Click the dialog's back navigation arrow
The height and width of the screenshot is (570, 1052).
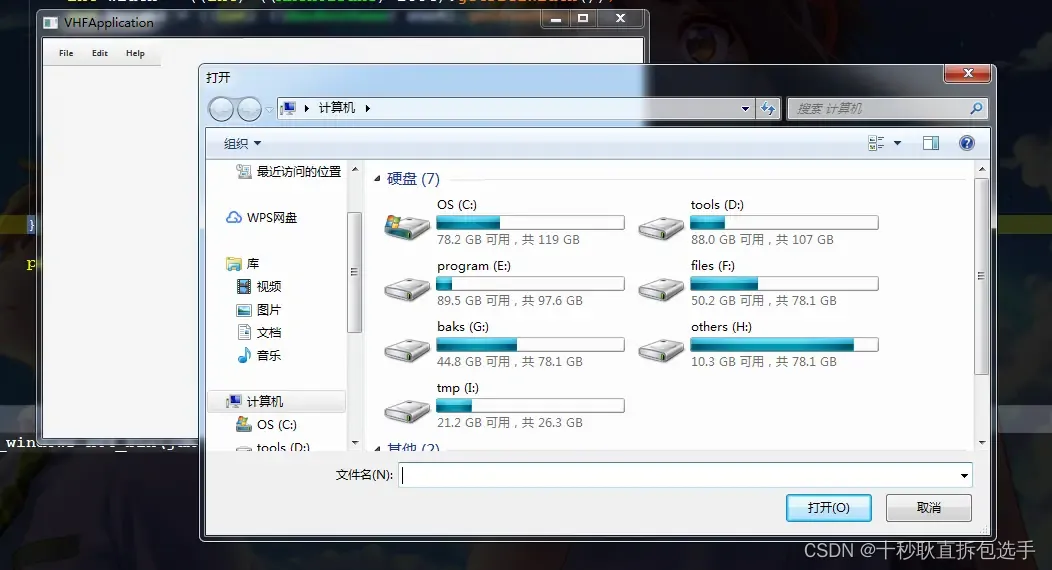221,109
